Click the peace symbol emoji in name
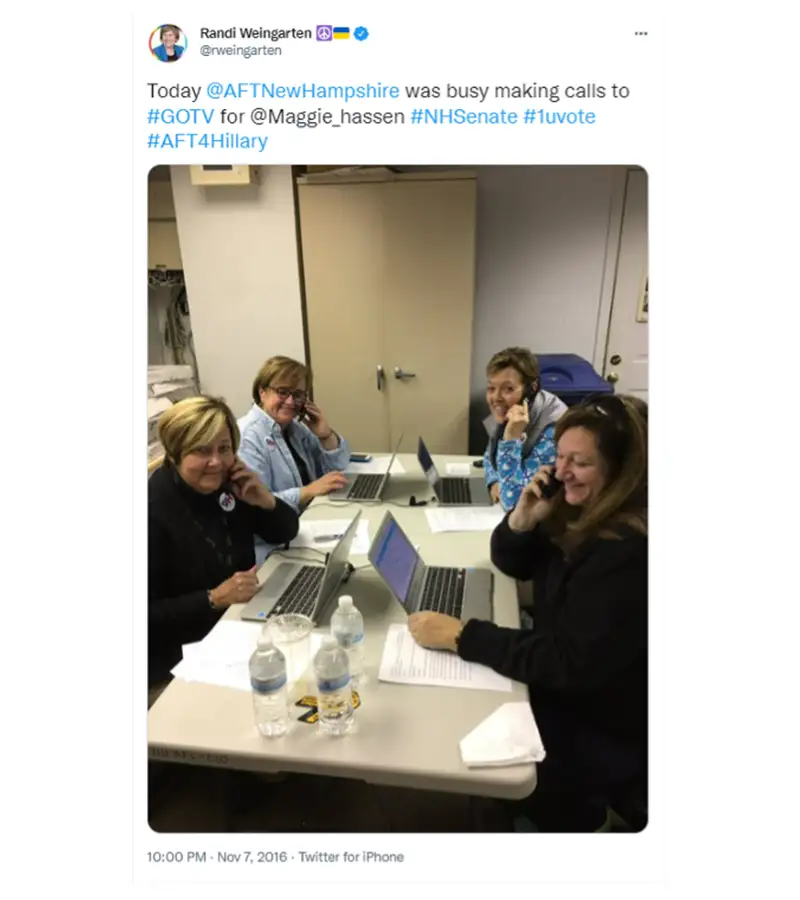The image size is (800, 900). point(324,33)
